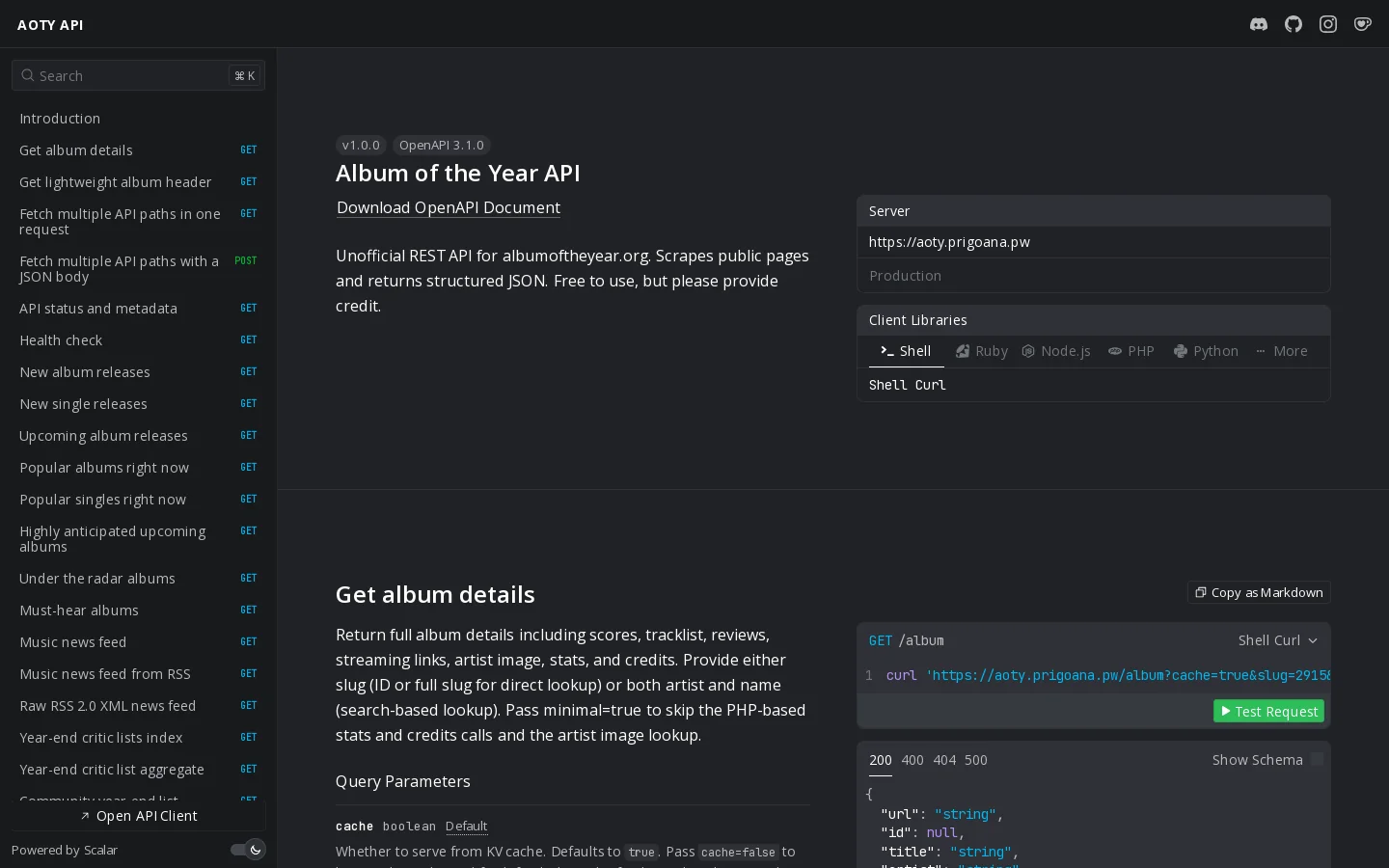Open Get lightweight album header entry
1389x868 pixels.
click(138, 182)
